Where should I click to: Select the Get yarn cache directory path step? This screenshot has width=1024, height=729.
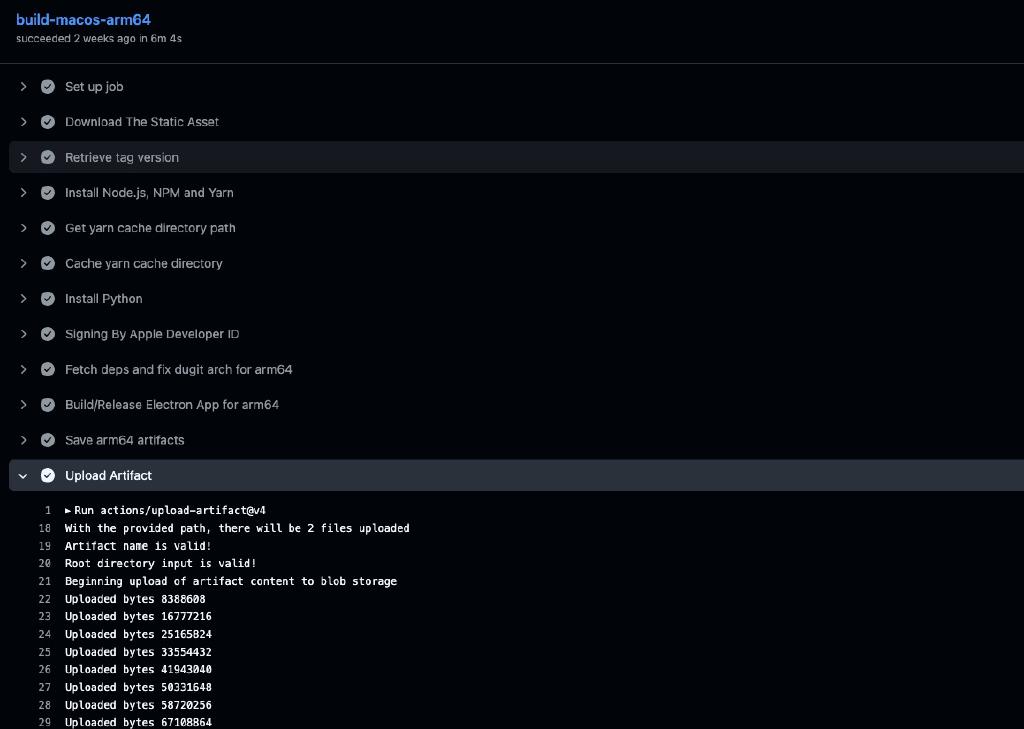pyautogui.click(x=150, y=228)
